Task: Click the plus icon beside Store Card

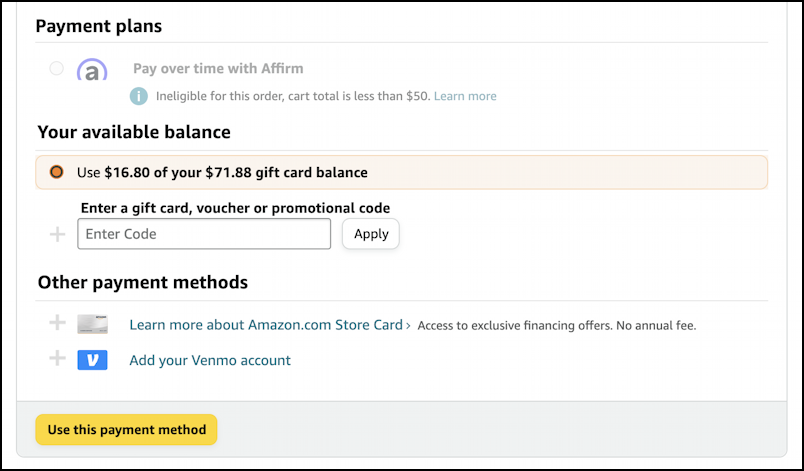Action: (57, 324)
